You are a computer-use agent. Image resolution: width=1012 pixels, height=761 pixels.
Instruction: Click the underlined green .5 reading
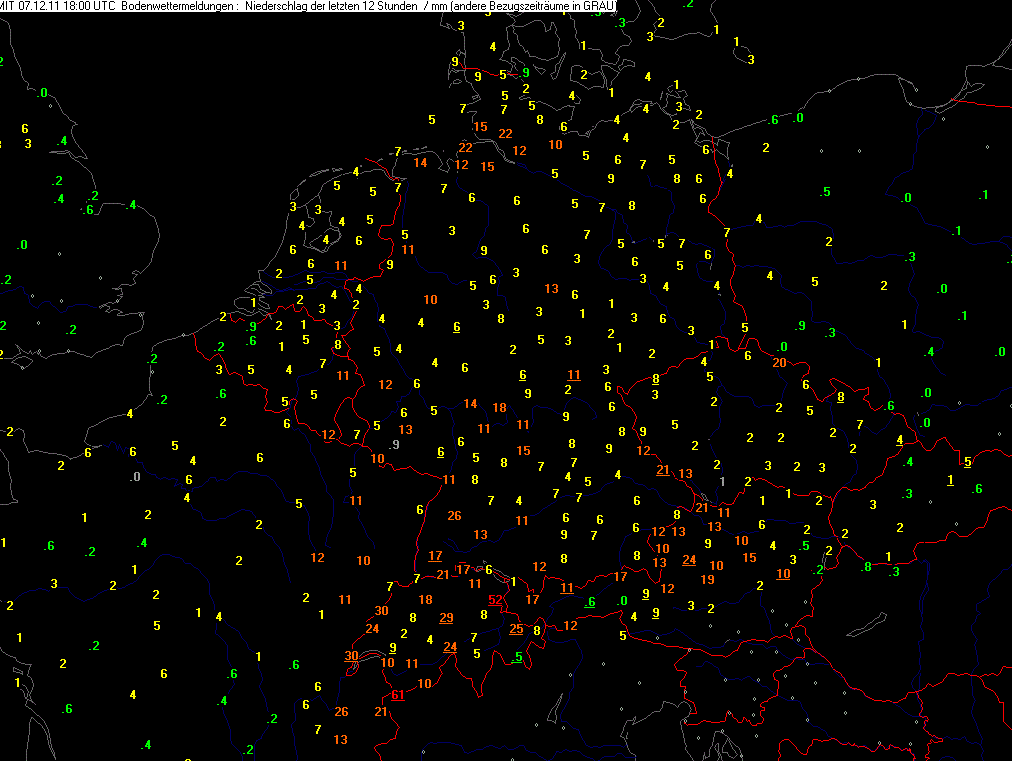tap(516, 657)
